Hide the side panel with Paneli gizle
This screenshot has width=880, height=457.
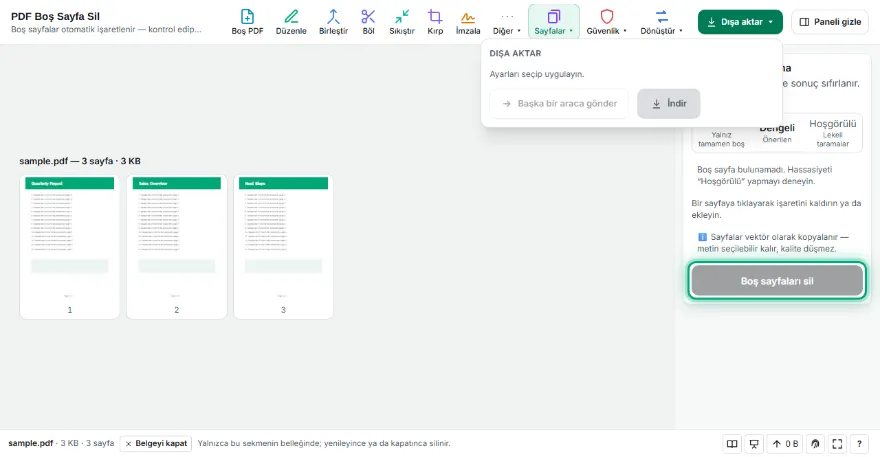point(829,22)
